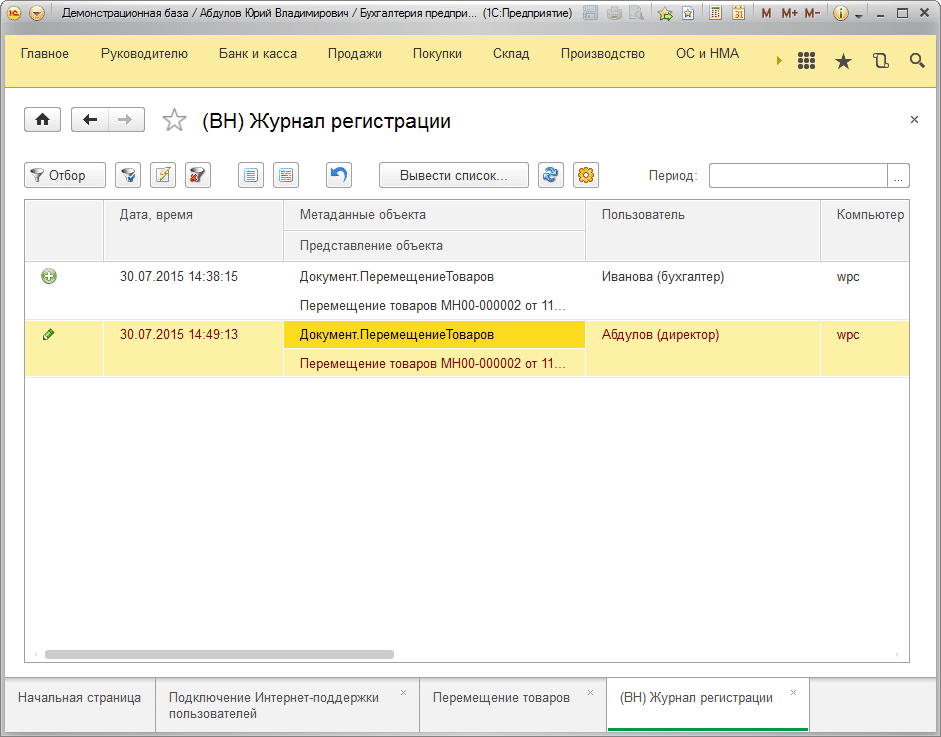Click the search magnifier icon

917,61
